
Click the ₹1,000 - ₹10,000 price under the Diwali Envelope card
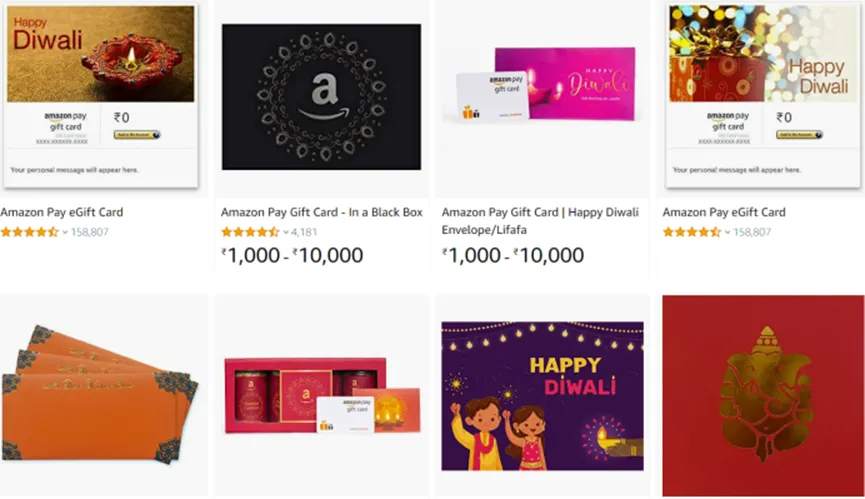pyautogui.click(x=512, y=255)
